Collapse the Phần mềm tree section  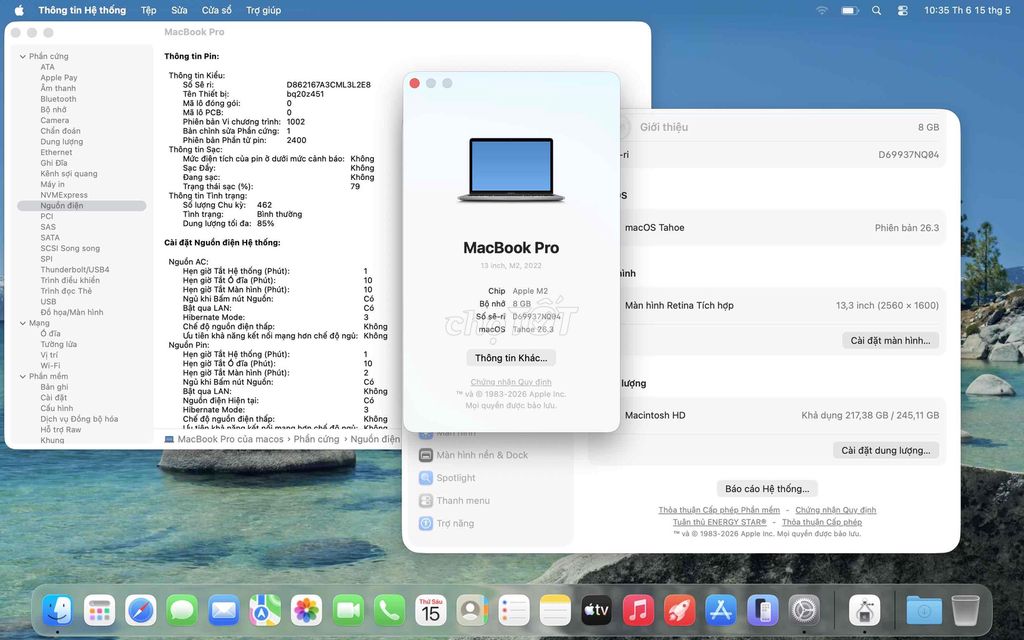[x=23, y=376]
